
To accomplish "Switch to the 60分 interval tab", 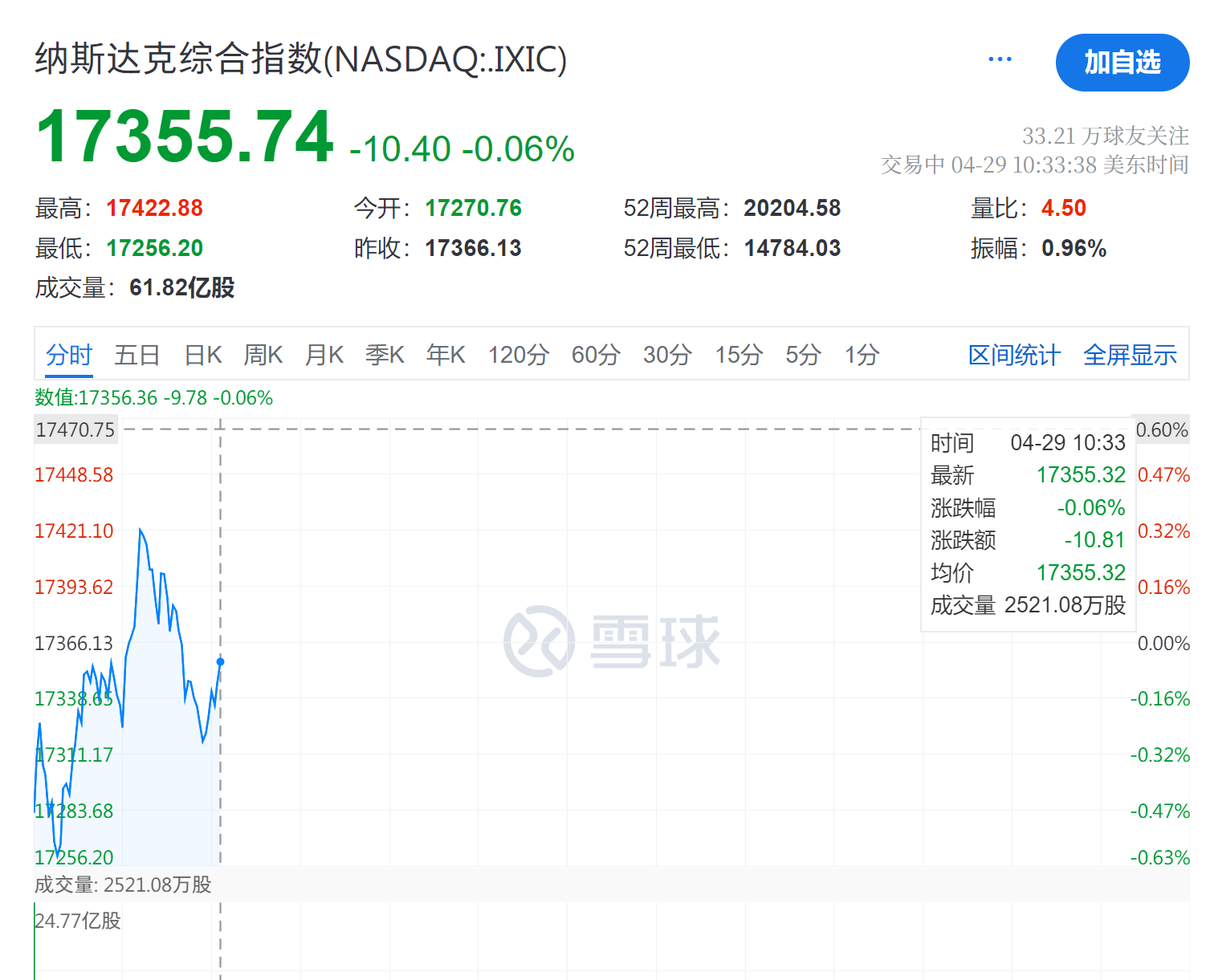I will (596, 355).
